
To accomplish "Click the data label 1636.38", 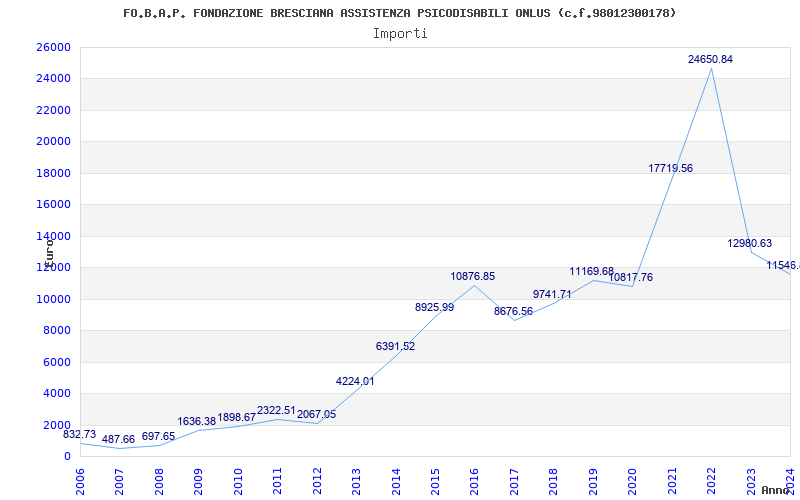I will click(x=197, y=421).
